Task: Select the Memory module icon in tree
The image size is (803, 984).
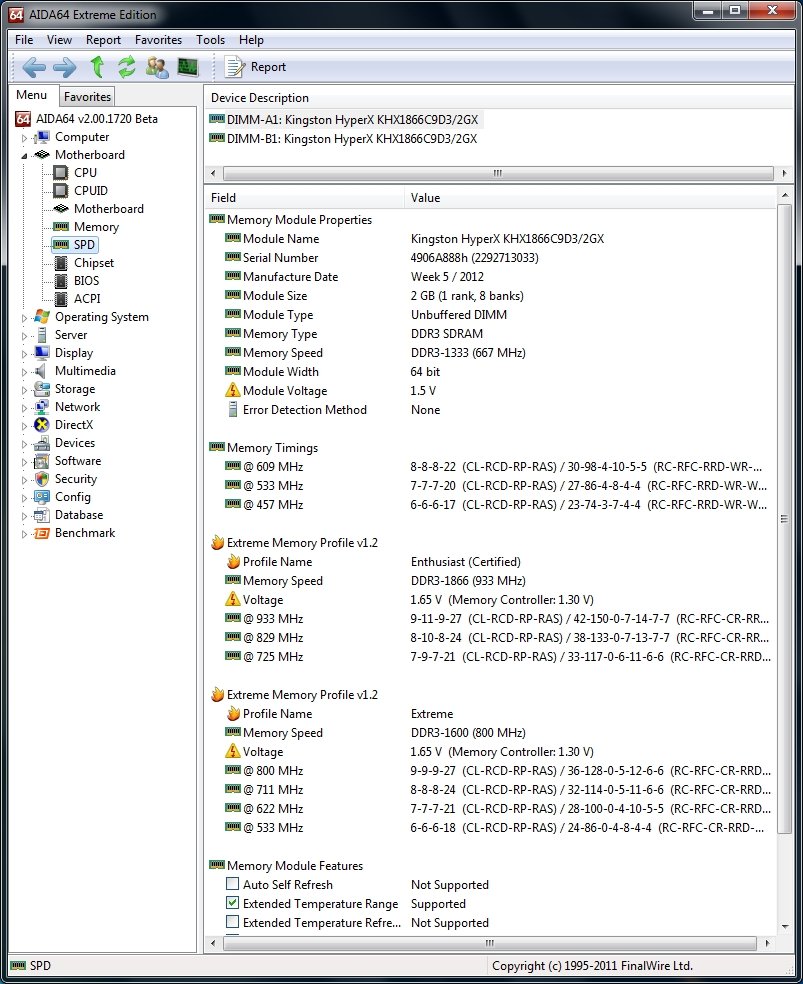Action: pyautogui.click(x=61, y=227)
